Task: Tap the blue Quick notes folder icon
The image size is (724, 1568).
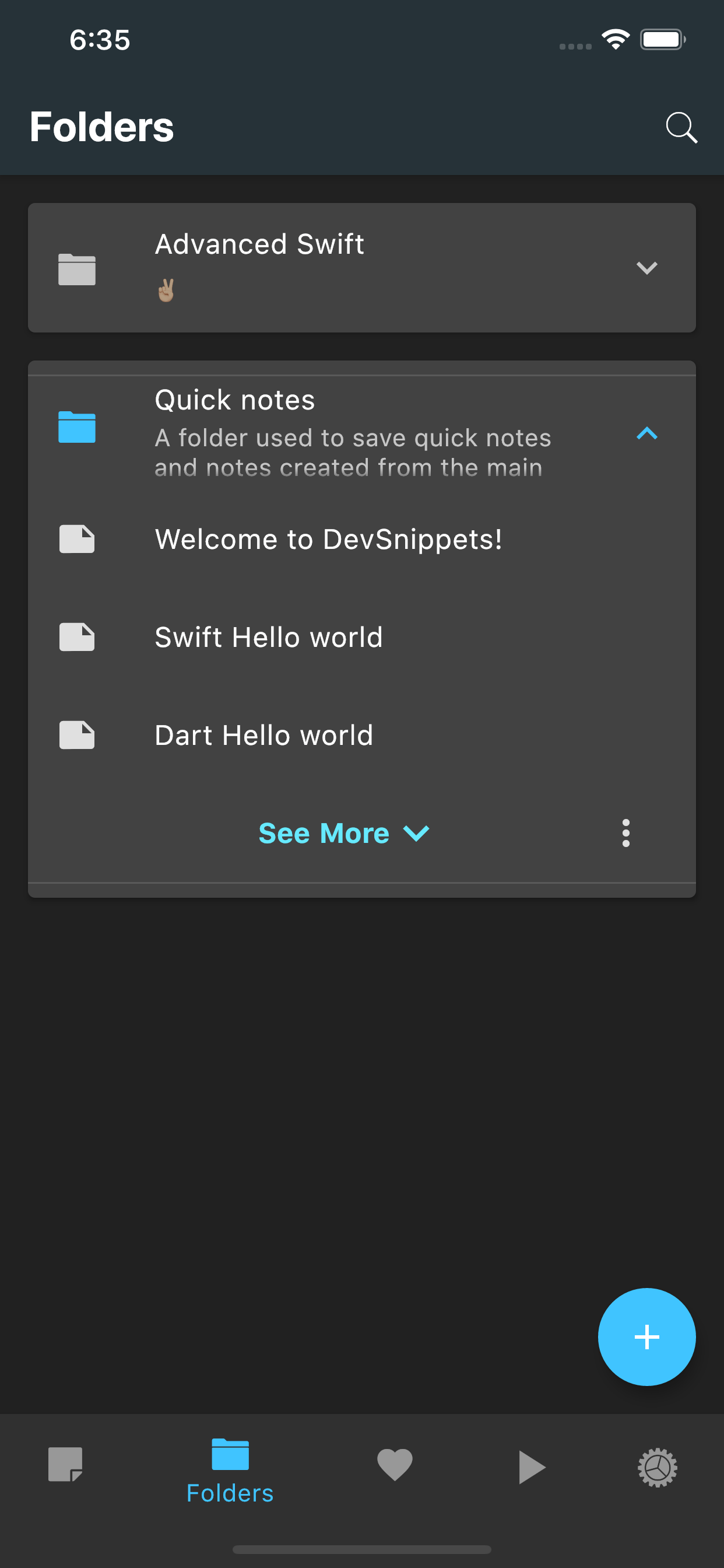Action: [77, 426]
